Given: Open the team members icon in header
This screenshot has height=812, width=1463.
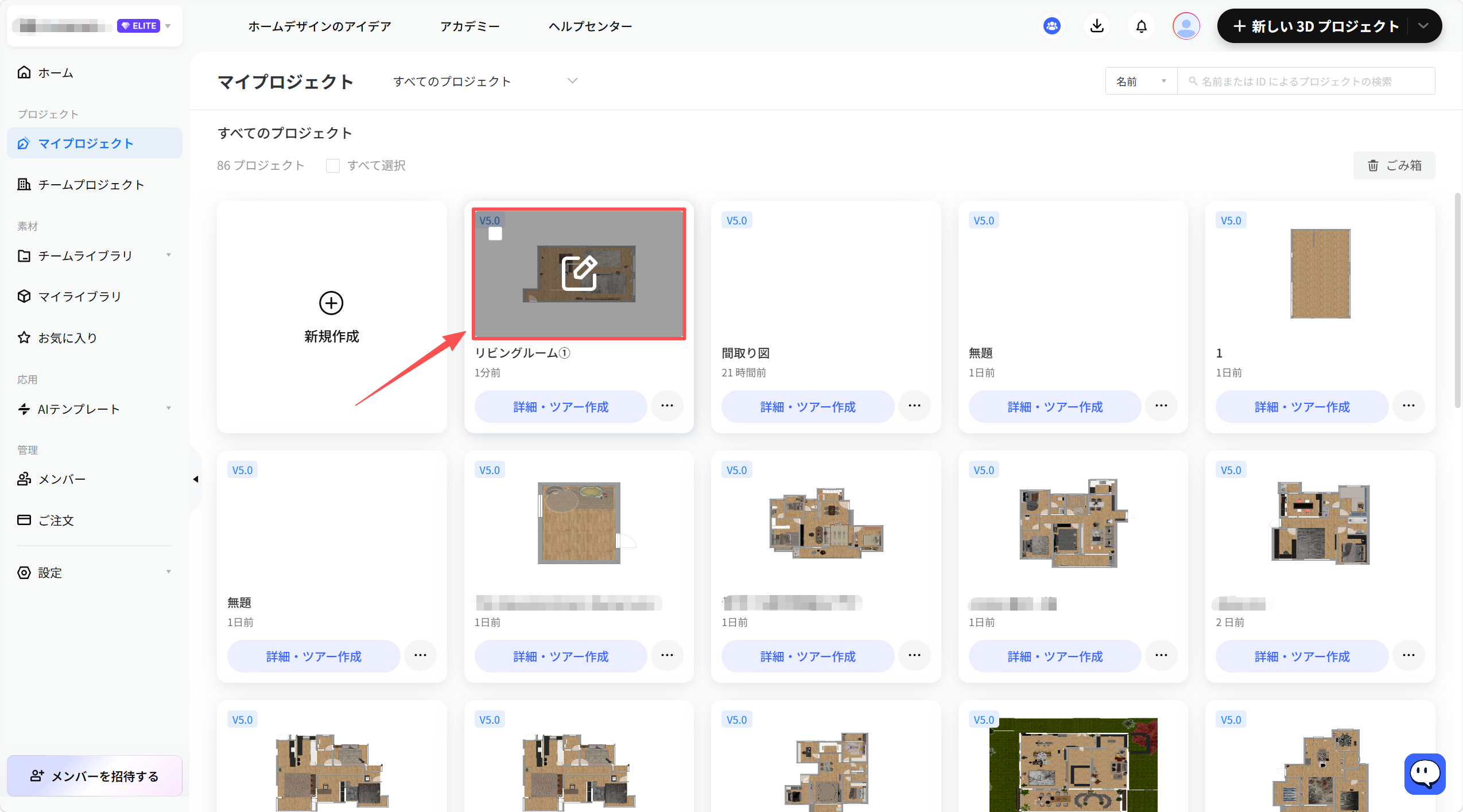Looking at the screenshot, I should click(1051, 26).
